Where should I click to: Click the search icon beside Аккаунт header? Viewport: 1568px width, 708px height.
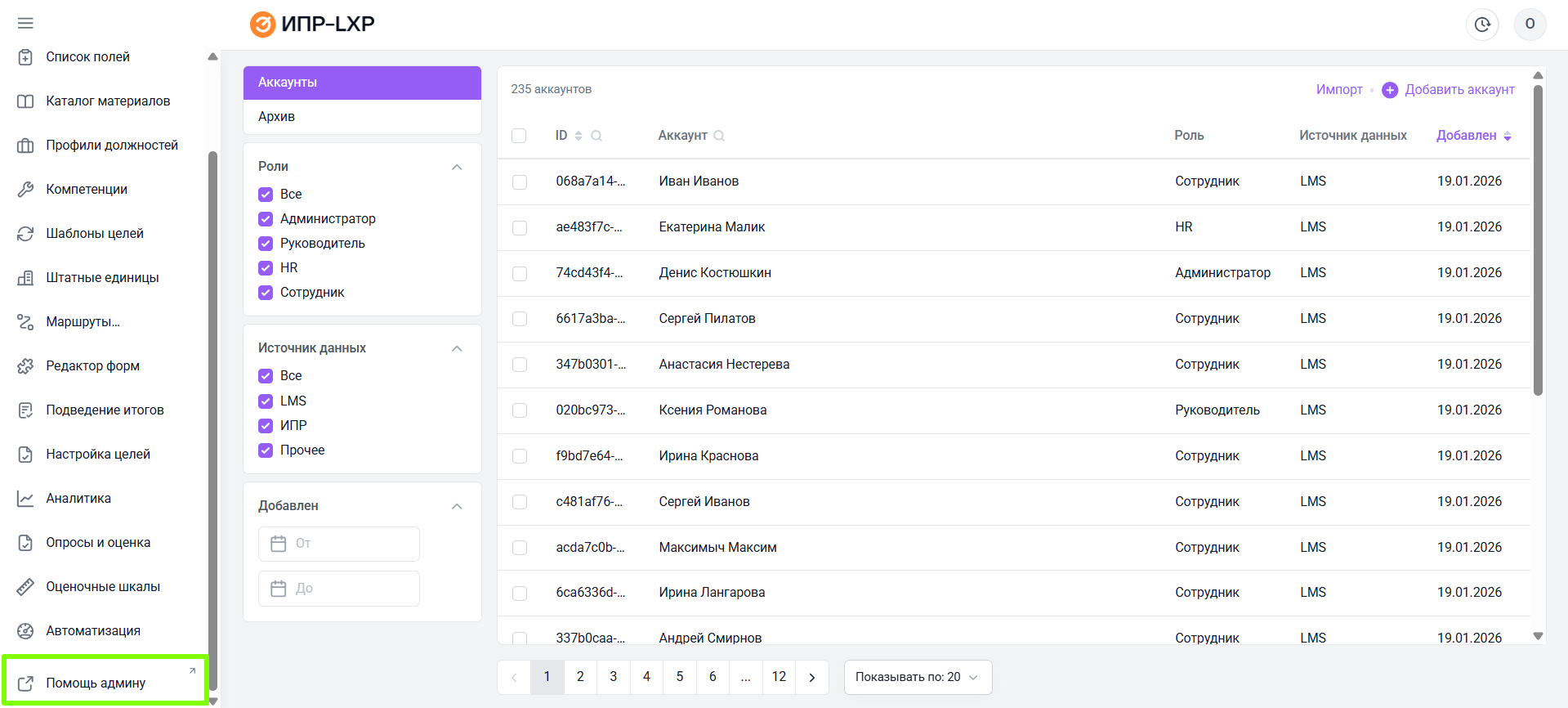click(x=719, y=136)
